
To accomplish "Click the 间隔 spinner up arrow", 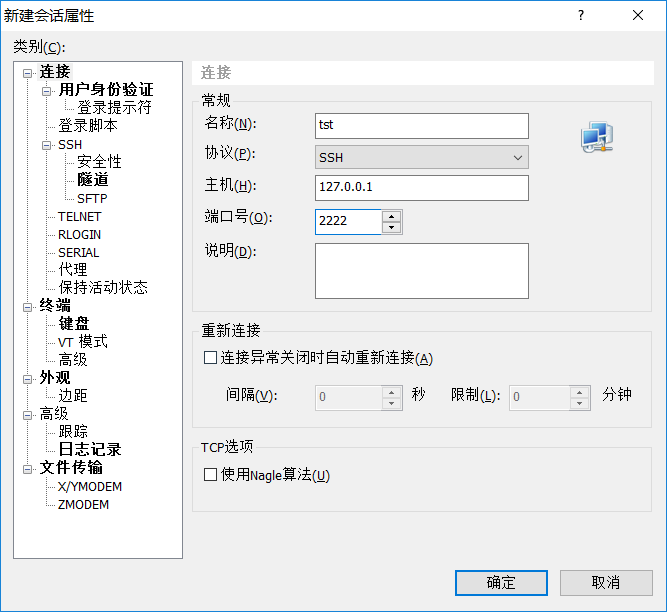I will pyautogui.click(x=391, y=392).
